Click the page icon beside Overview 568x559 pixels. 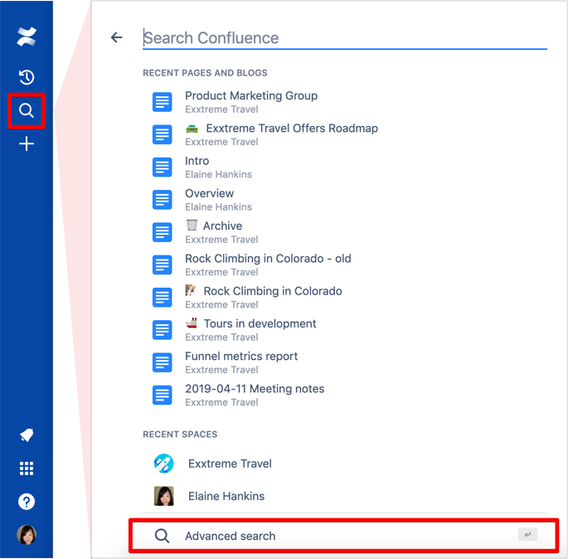pos(162,200)
